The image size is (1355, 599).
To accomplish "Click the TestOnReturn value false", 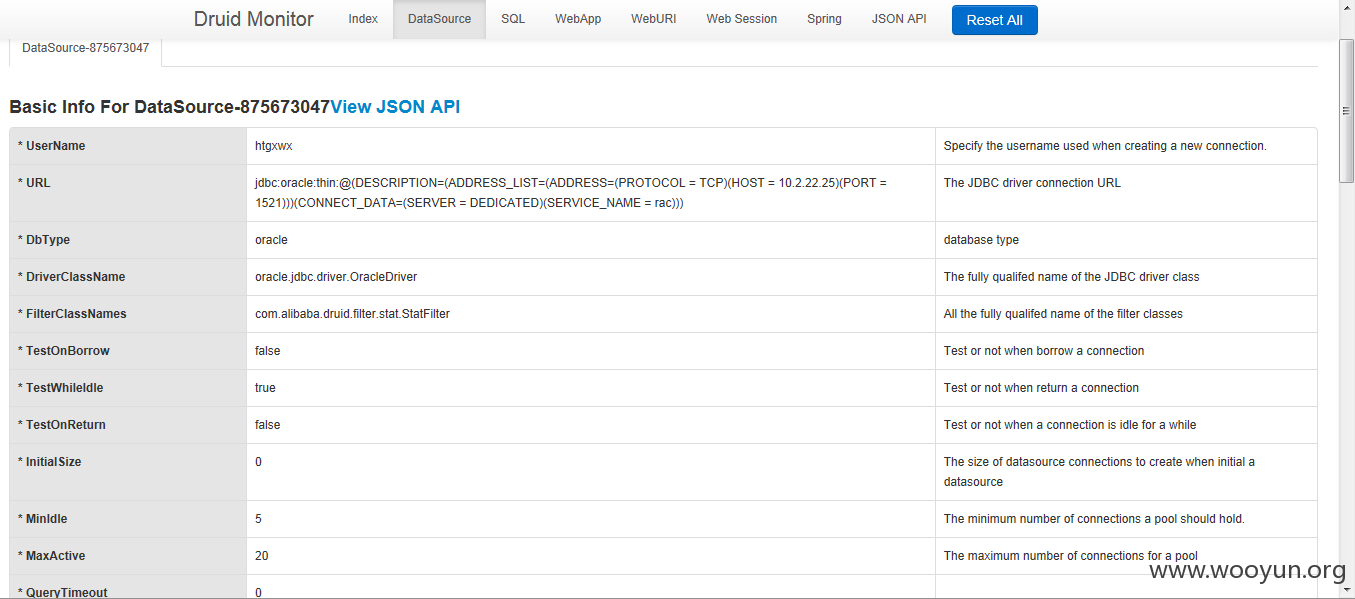I will coord(268,425).
